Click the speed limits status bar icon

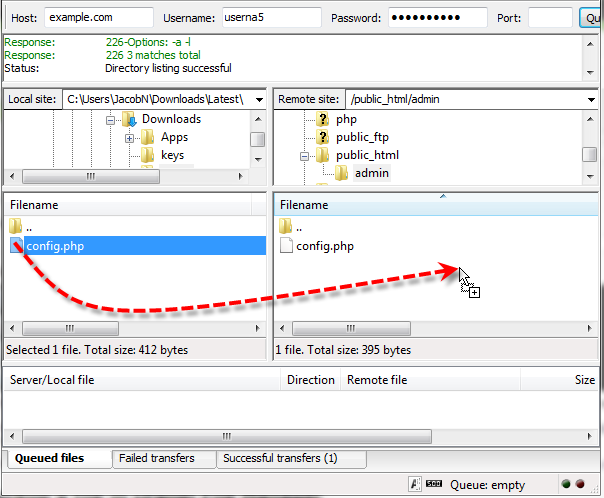[434, 483]
